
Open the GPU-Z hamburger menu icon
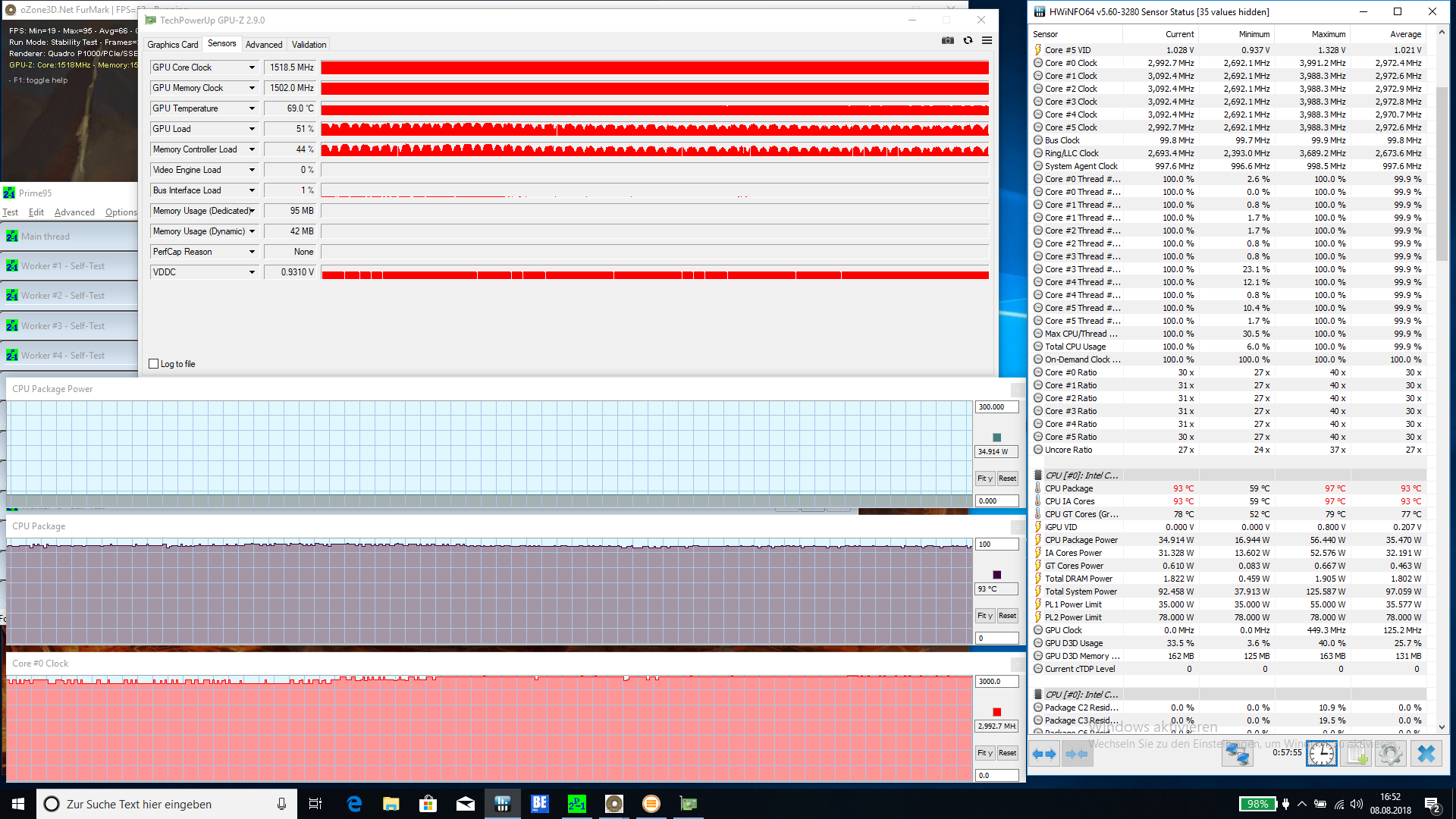(x=987, y=40)
